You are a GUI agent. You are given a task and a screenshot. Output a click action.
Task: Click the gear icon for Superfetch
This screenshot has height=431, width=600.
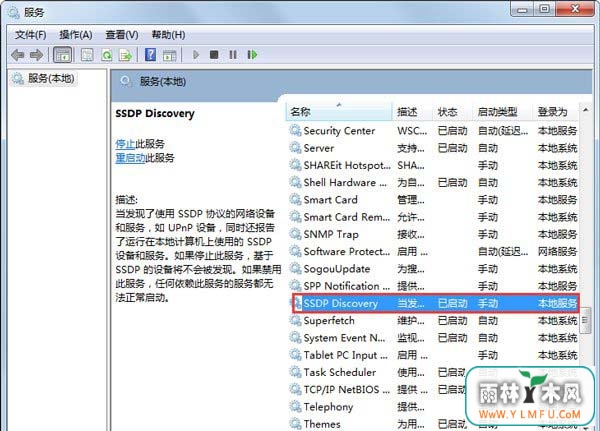coord(295,320)
